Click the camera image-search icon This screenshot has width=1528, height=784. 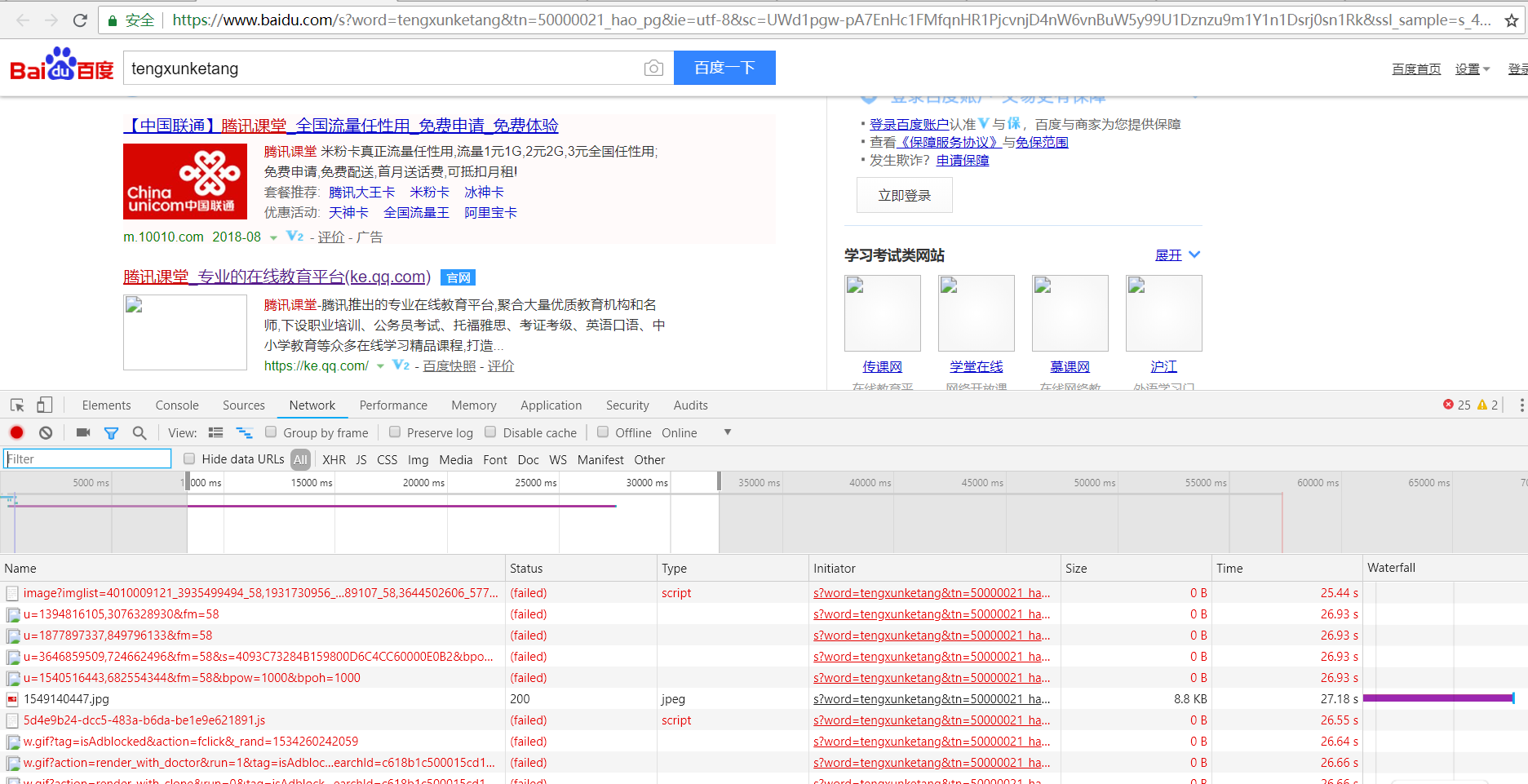(x=653, y=69)
